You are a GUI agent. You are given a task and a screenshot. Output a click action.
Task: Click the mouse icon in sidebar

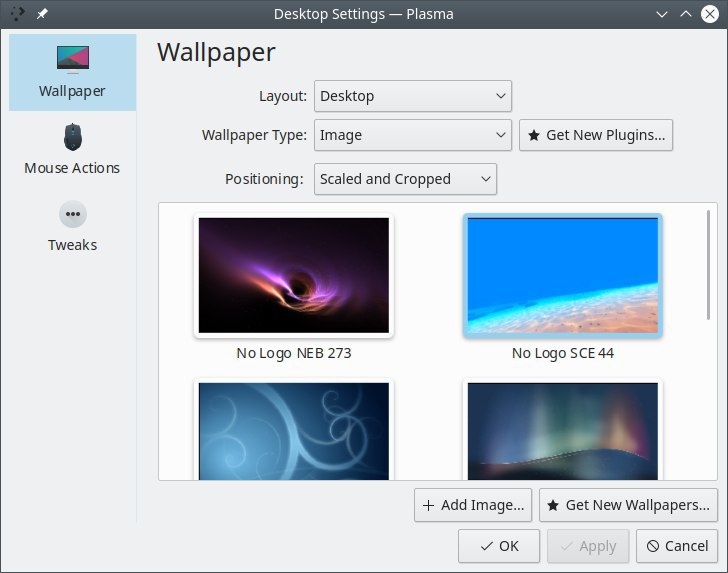tap(73, 137)
